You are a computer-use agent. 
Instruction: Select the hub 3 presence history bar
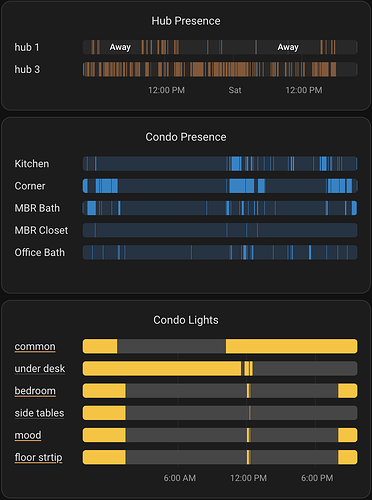(x=220, y=69)
